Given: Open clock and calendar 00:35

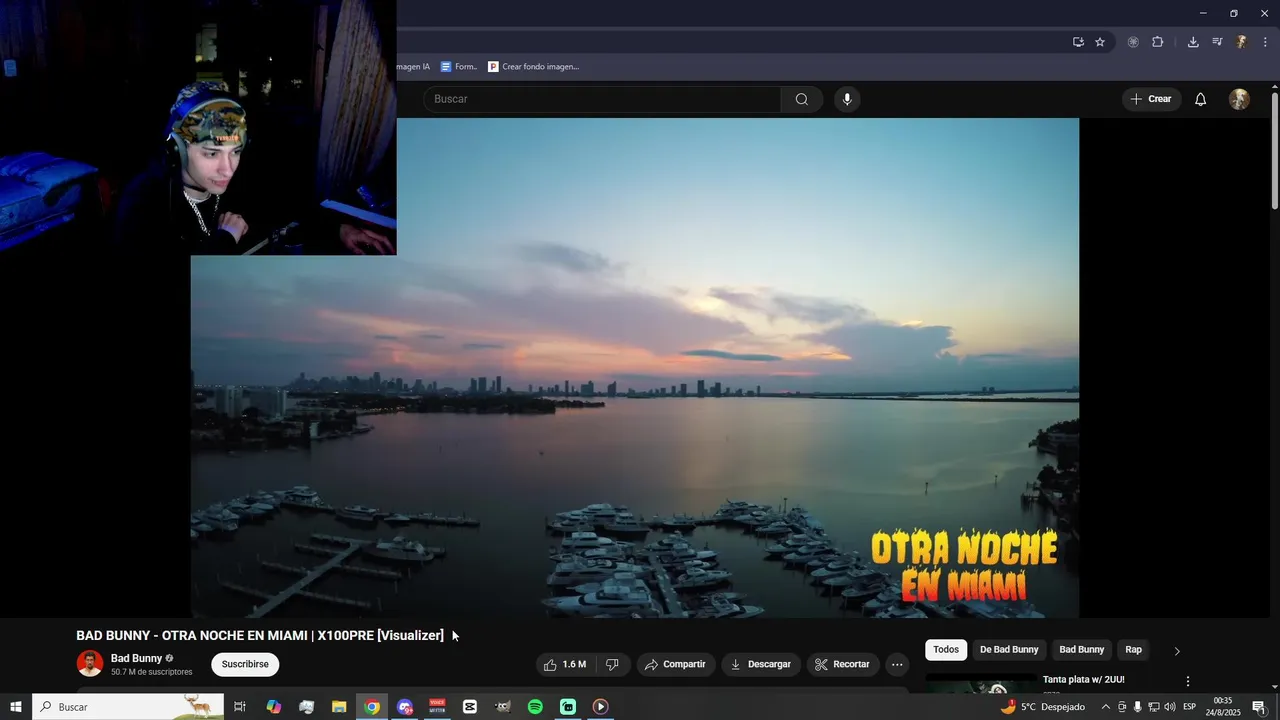Looking at the screenshot, I should click(x=1225, y=707).
